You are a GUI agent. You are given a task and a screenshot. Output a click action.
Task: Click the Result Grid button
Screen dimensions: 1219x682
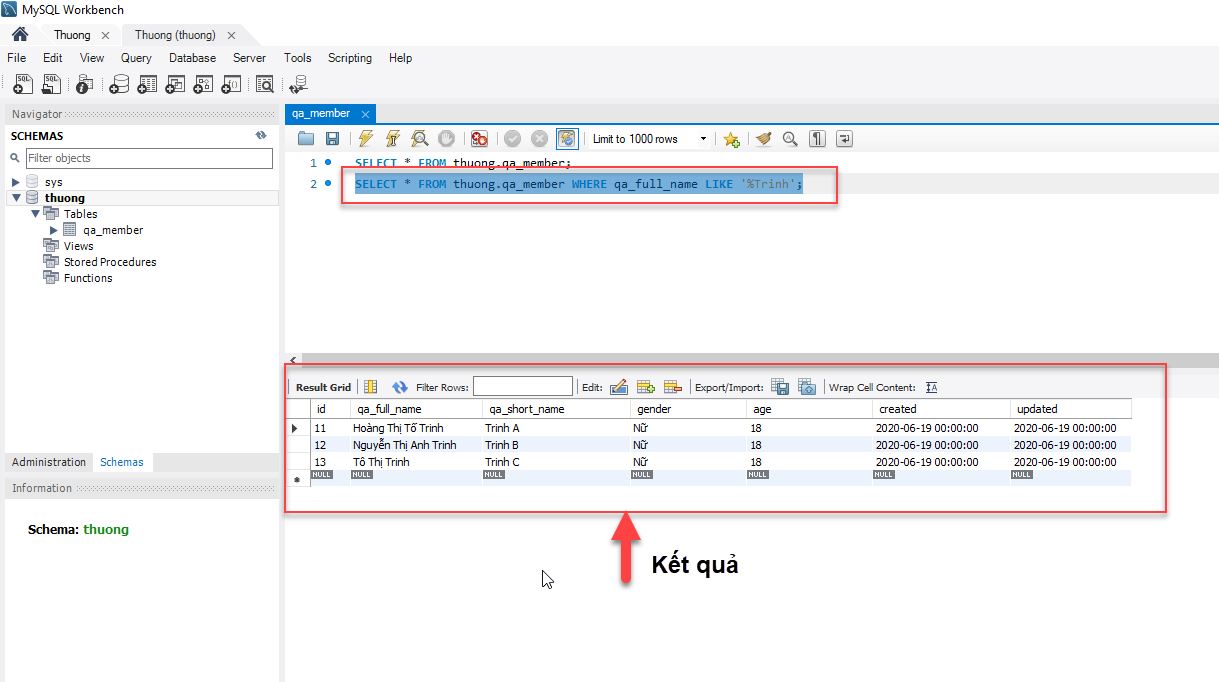[x=323, y=387]
